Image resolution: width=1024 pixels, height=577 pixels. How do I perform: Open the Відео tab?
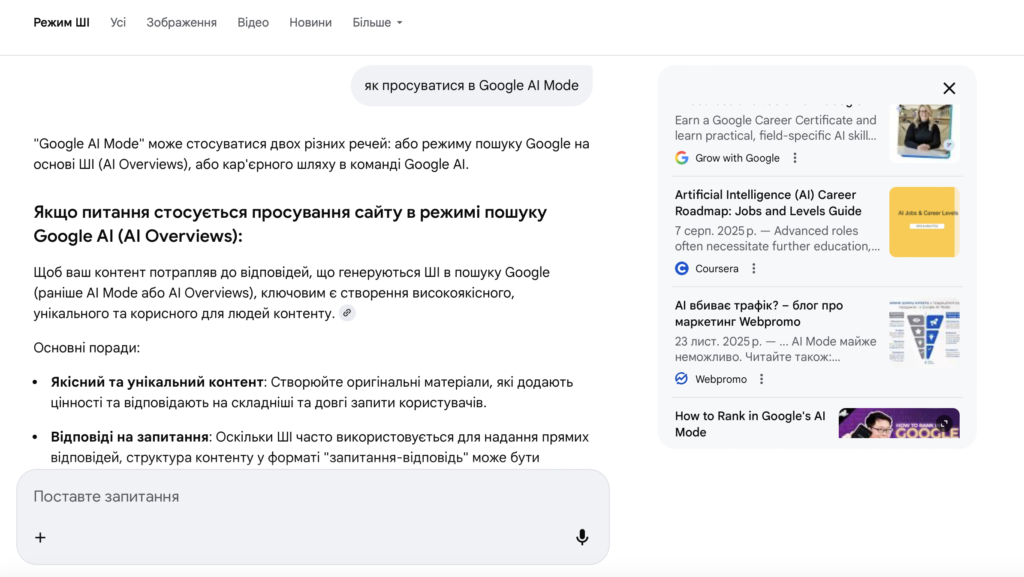pos(253,22)
